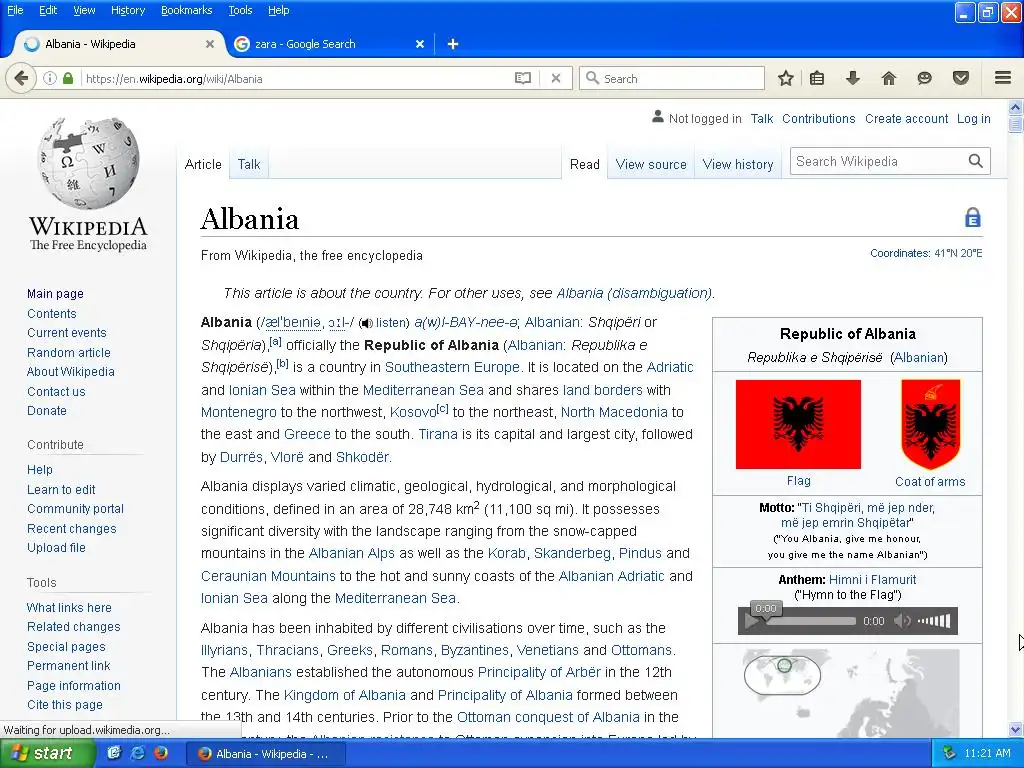Close the Albania - Wikipedia tab
Screen dimensions: 1024x768
pos(210,44)
